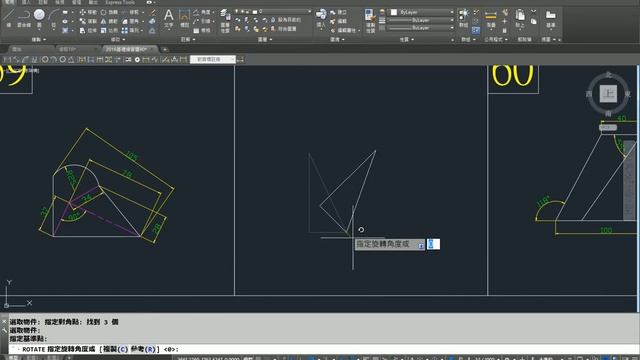
Task: Click the Explode tool icon
Action: [x=152, y=22]
